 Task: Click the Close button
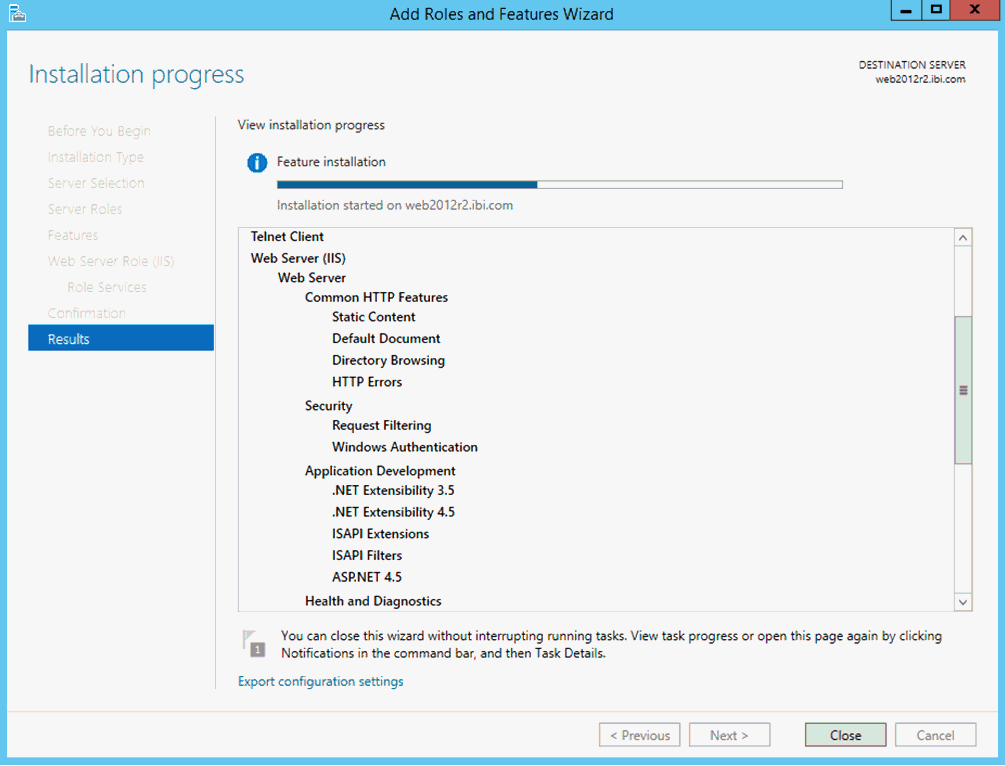[x=845, y=735]
